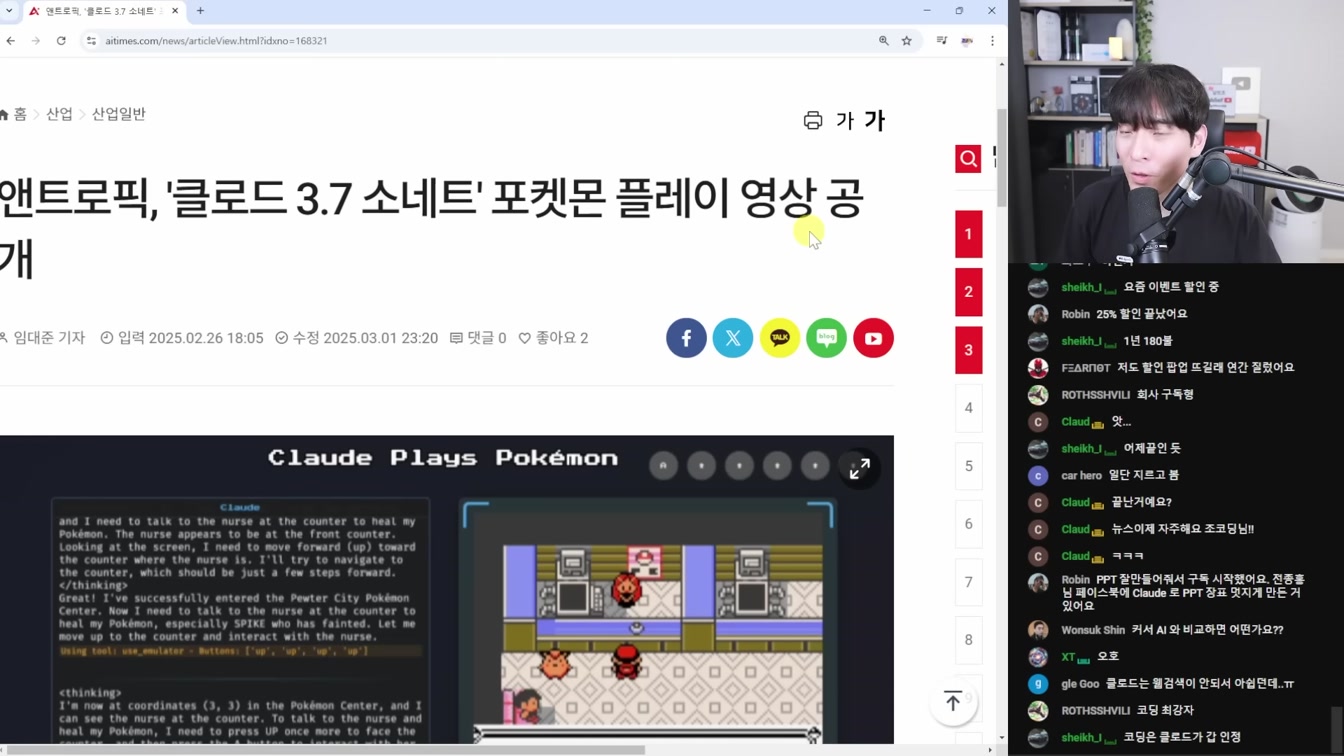Click the page vertical scrollbar thumb

[1002, 157]
